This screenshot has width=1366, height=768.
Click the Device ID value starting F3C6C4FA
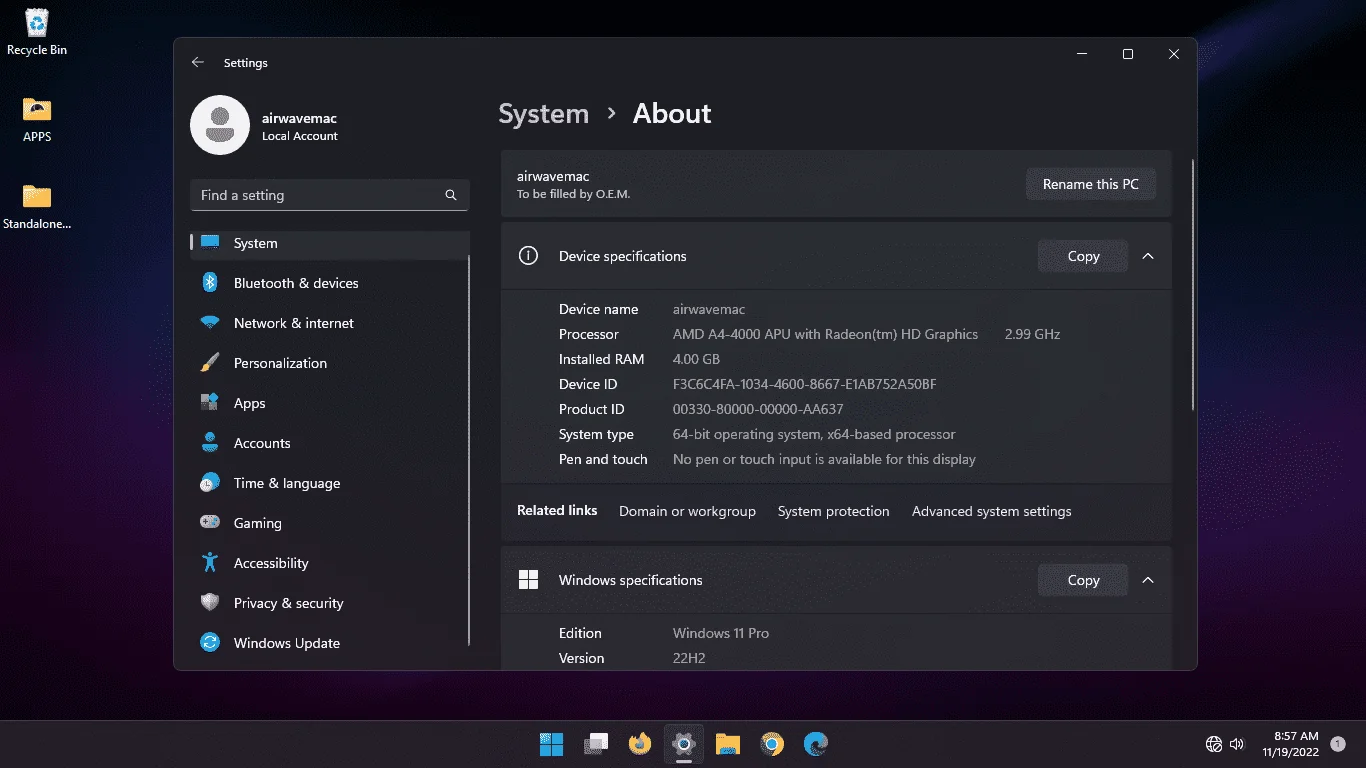click(804, 384)
